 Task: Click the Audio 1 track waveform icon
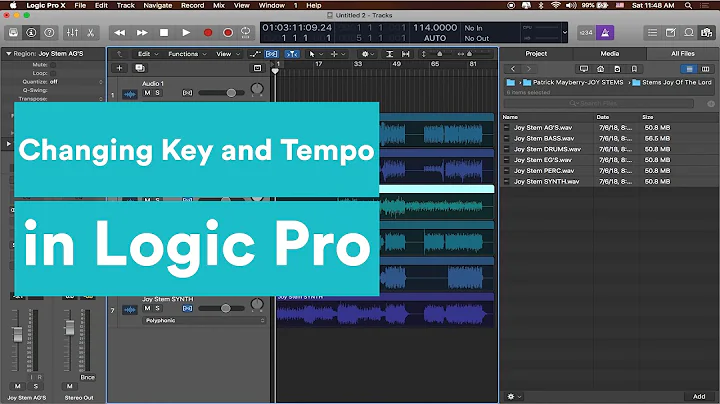tap(130, 94)
